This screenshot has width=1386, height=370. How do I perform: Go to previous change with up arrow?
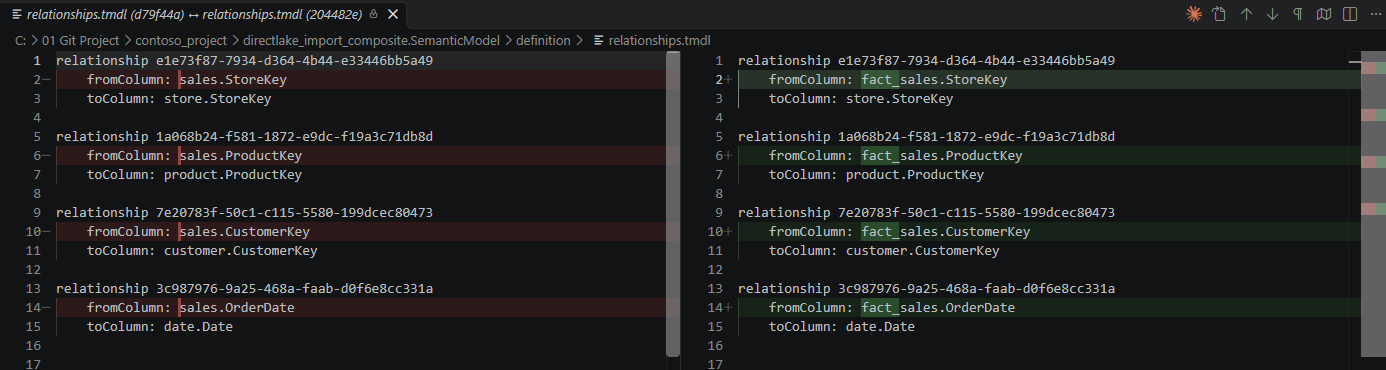click(1246, 14)
